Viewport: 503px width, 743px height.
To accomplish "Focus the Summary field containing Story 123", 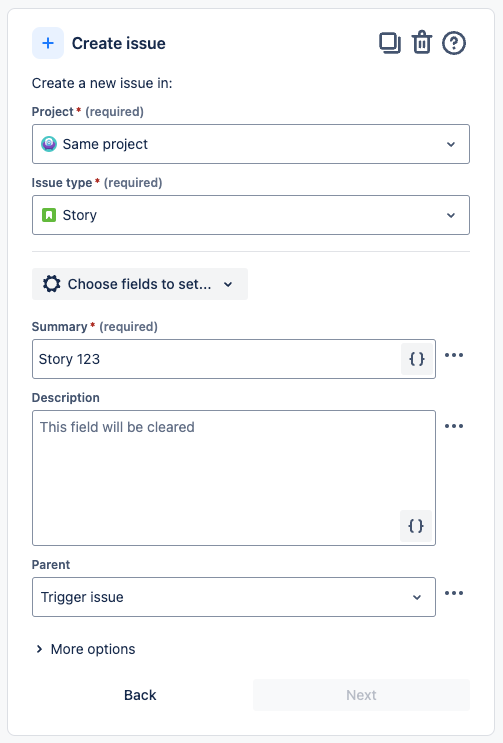I will 217,359.
